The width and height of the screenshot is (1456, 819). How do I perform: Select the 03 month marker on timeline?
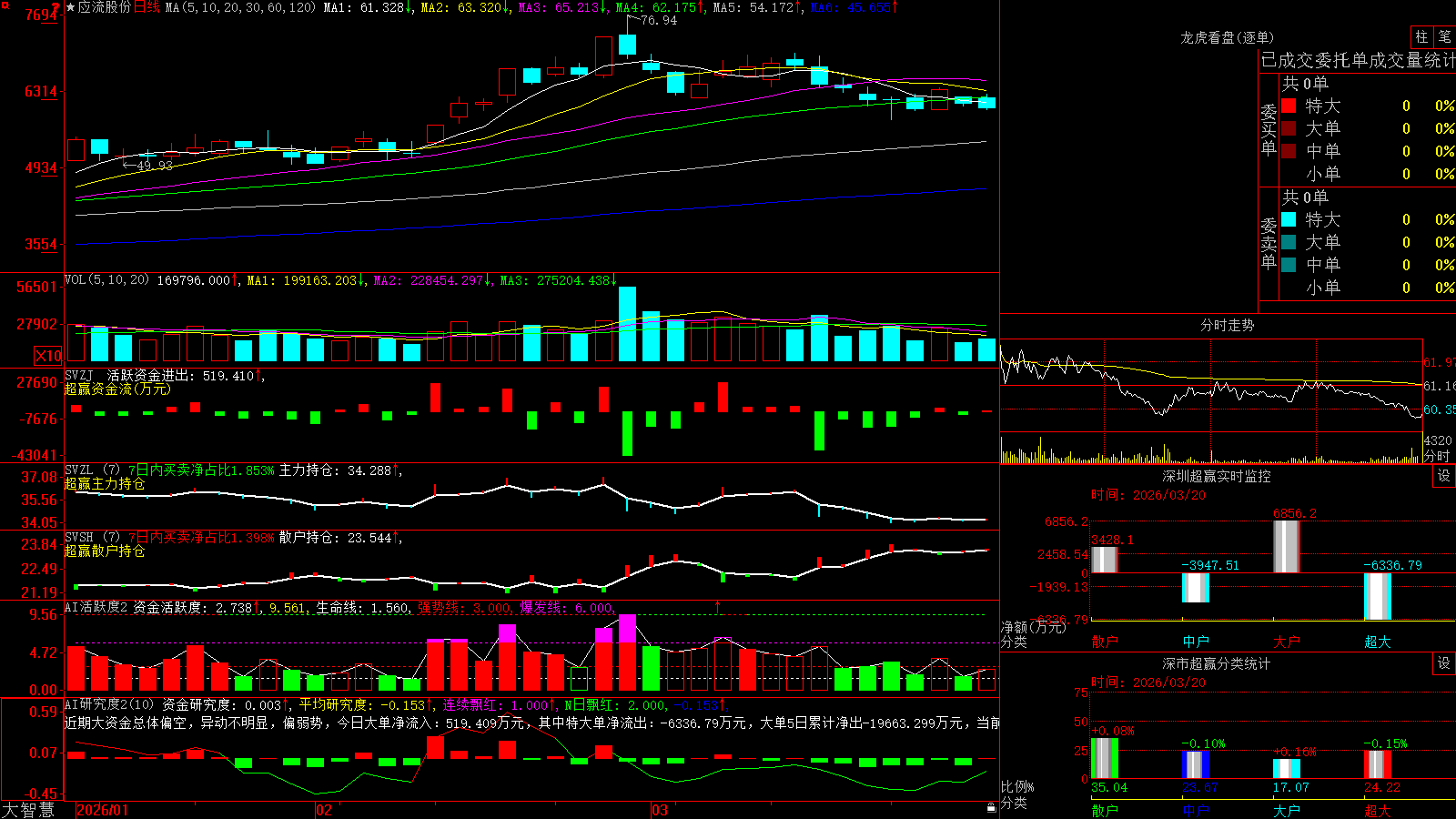click(x=660, y=810)
